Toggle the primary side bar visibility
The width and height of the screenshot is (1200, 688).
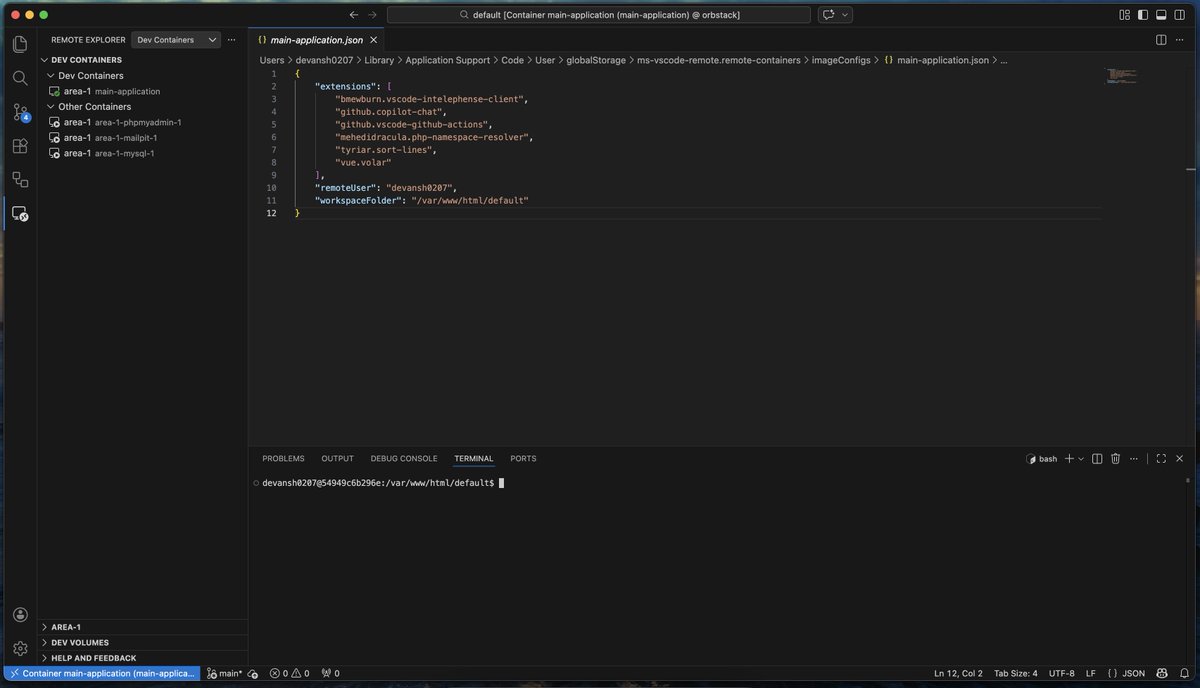tap(1142, 15)
